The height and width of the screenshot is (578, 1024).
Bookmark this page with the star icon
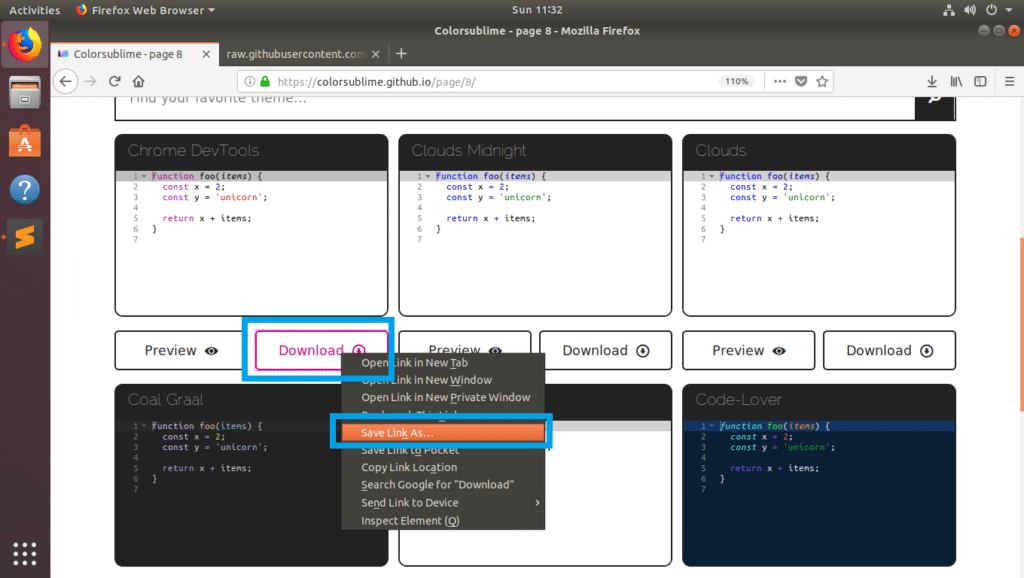tap(822, 81)
